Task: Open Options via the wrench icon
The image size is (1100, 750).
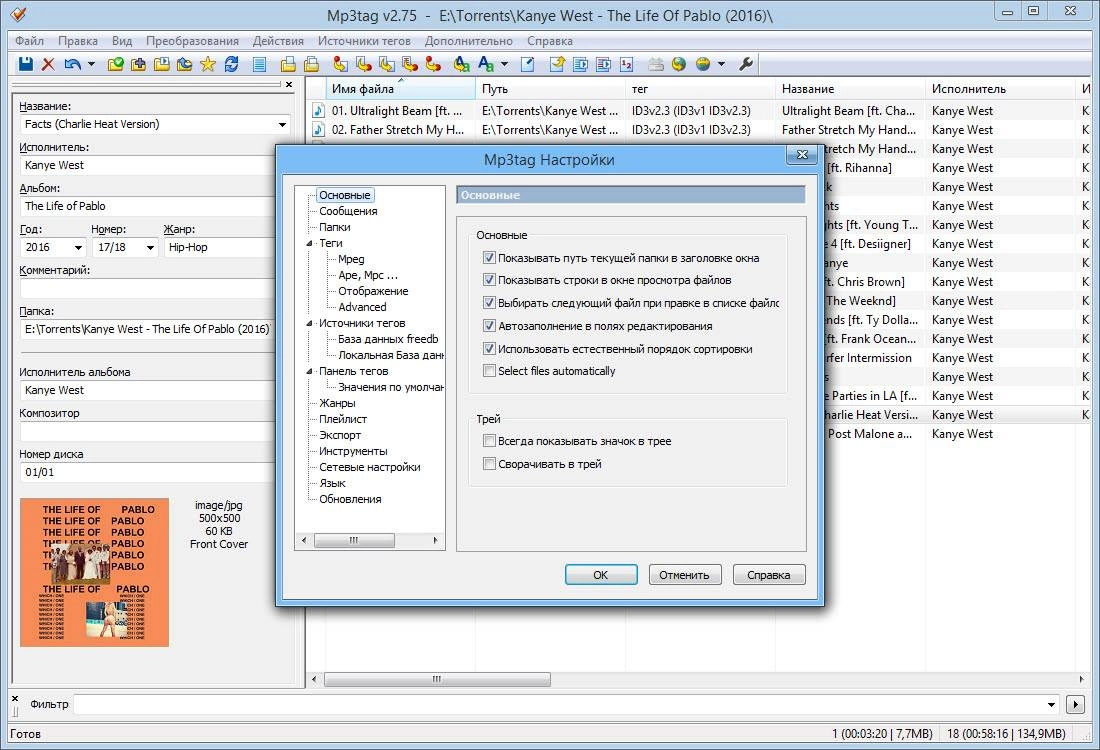Action: (x=746, y=65)
